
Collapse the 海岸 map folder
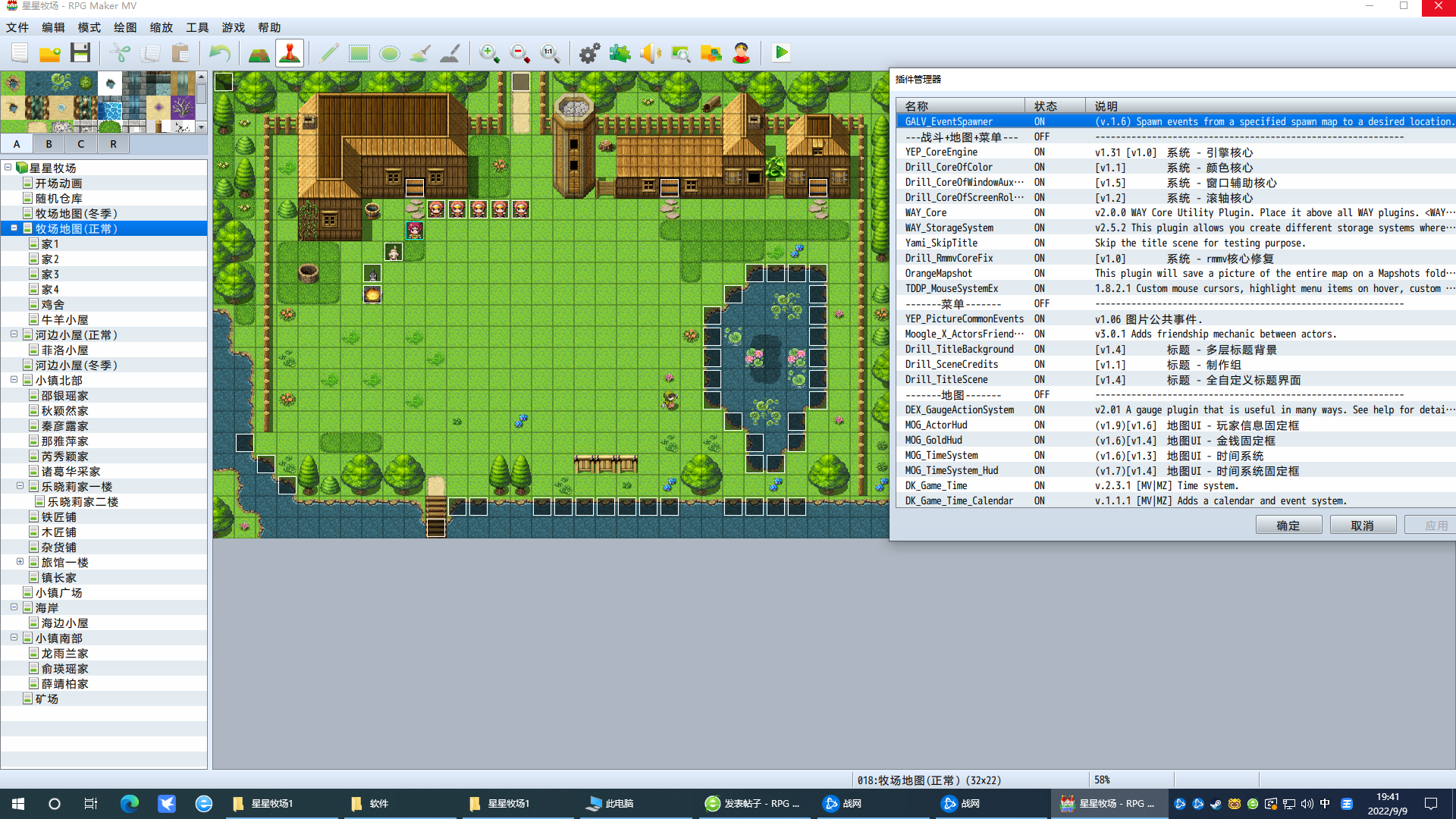tap(14, 607)
